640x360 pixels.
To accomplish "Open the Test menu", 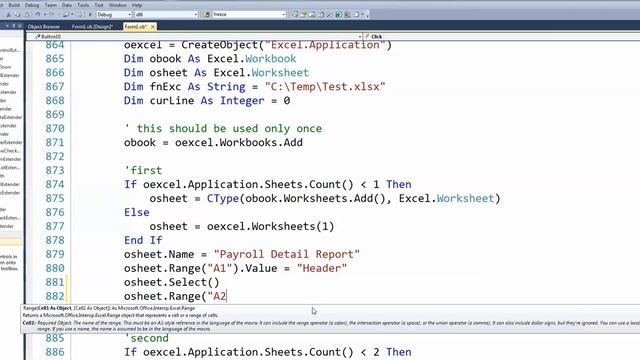I will 99,5.
